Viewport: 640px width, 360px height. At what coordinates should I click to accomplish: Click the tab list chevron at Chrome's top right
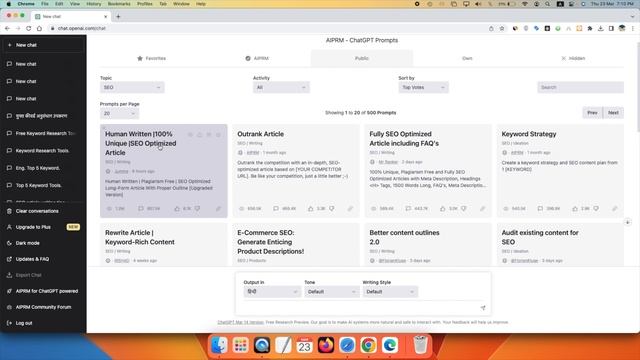632,16
